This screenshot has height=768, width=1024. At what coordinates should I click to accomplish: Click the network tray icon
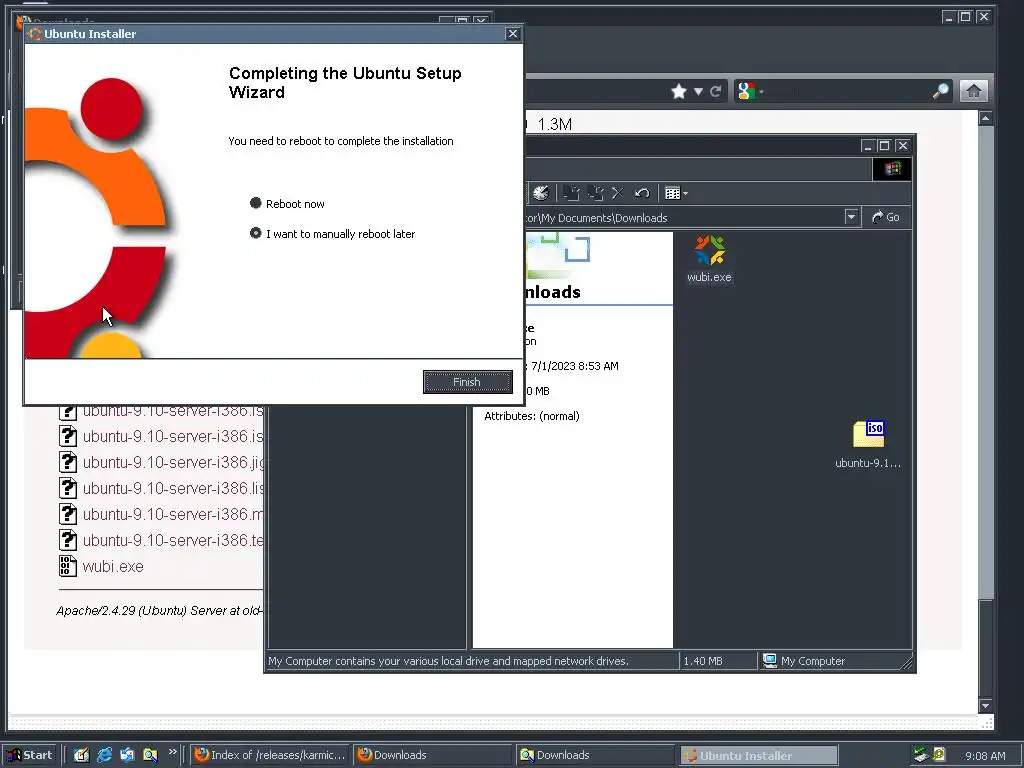coord(921,755)
